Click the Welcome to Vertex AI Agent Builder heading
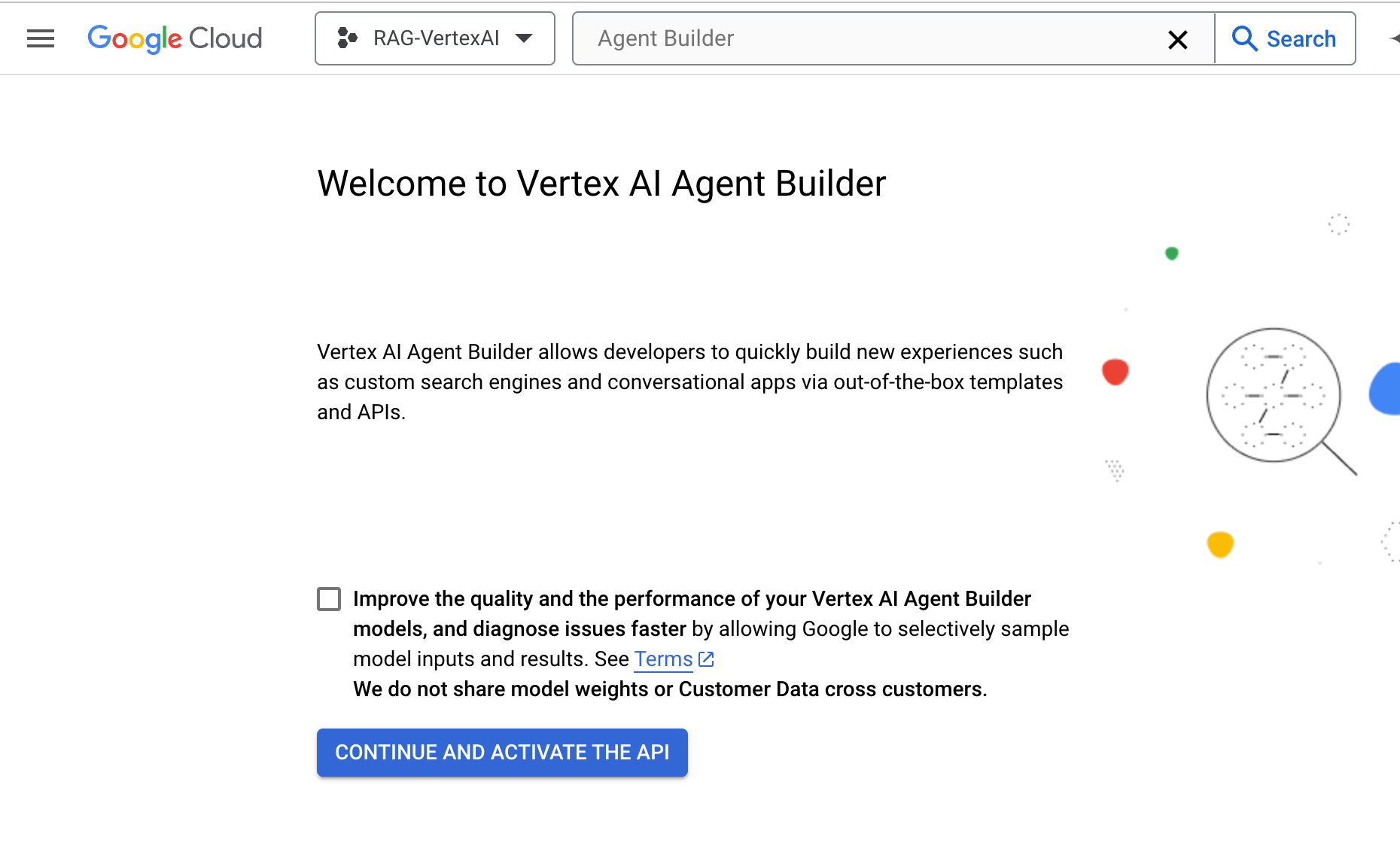The height and width of the screenshot is (864, 1400). (x=601, y=184)
